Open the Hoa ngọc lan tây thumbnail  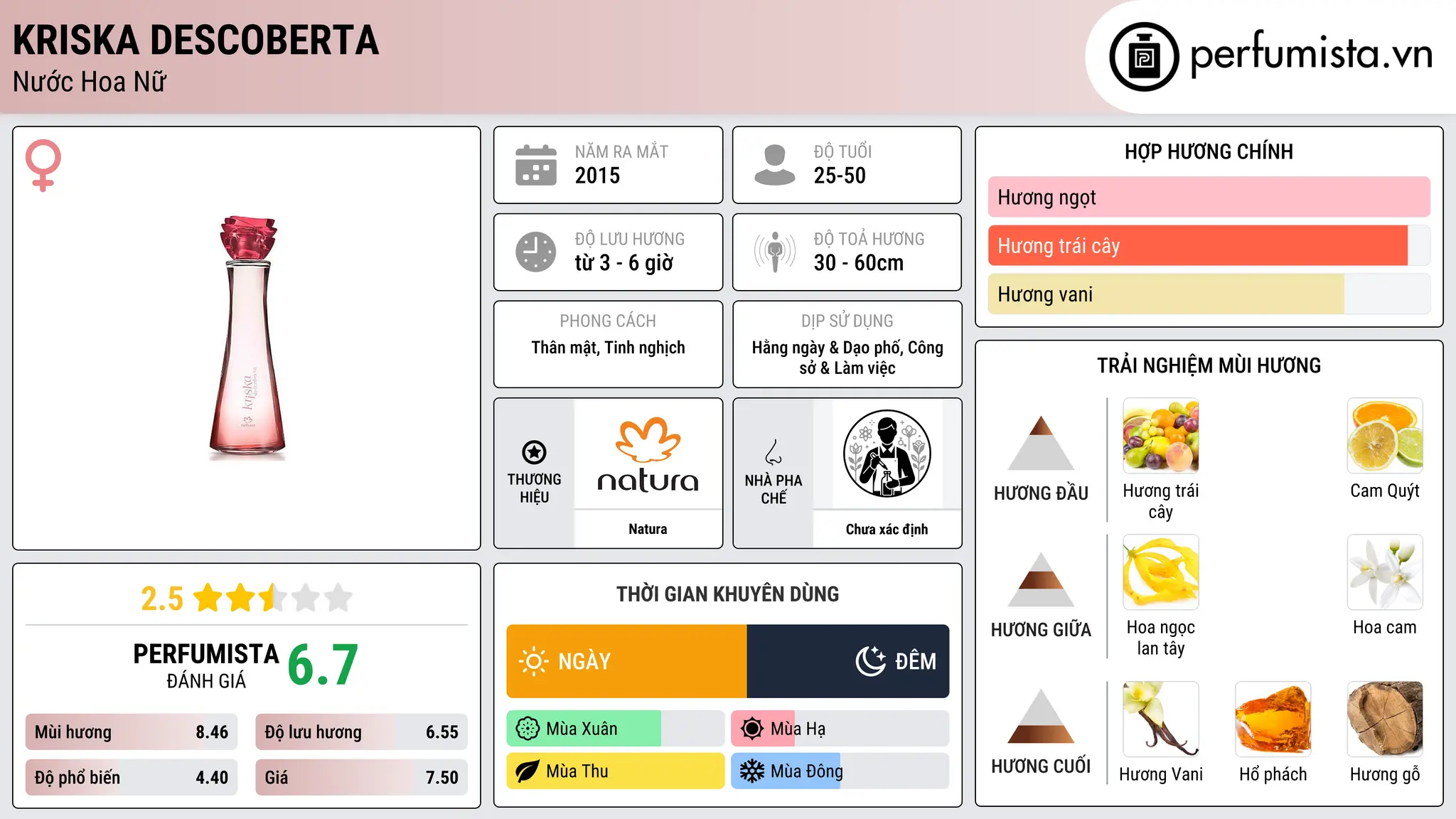[x=1160, y=572]
